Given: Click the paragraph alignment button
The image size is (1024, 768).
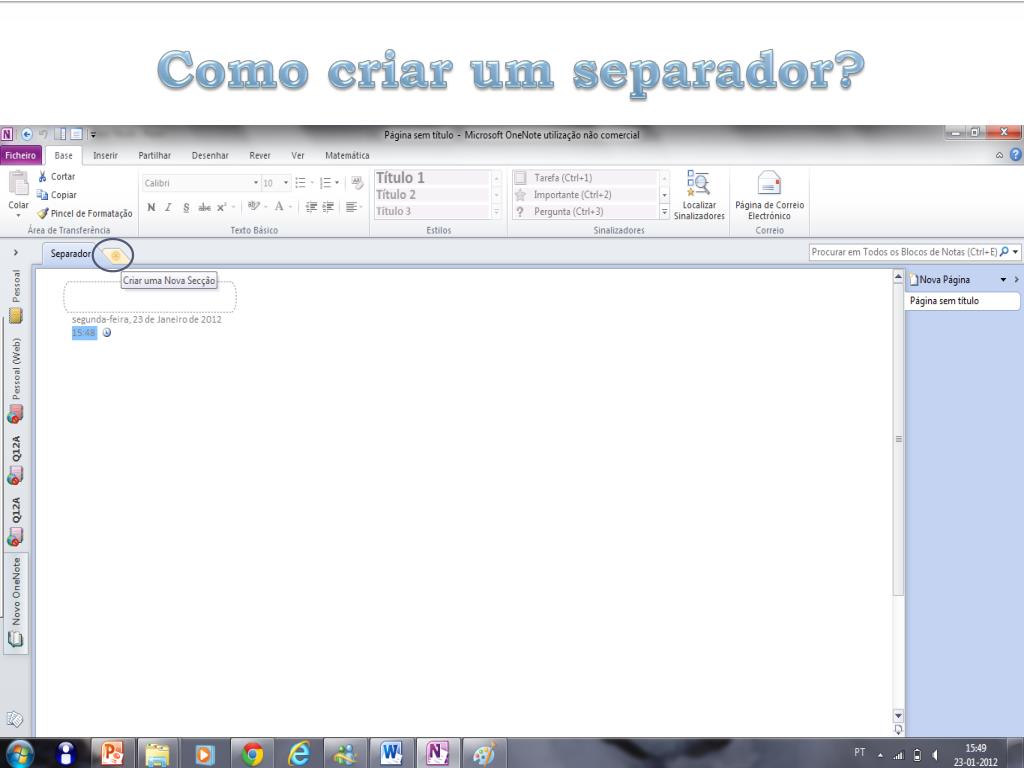Looking at the screenshot, I should click(x=351, y=207).
